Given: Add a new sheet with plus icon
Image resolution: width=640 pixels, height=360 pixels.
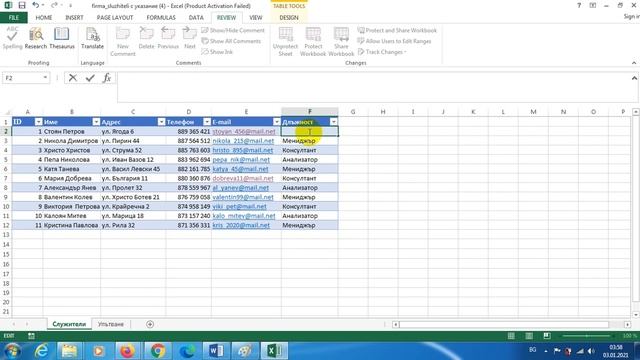Looking at the screenshot, I should click(150, 324).
